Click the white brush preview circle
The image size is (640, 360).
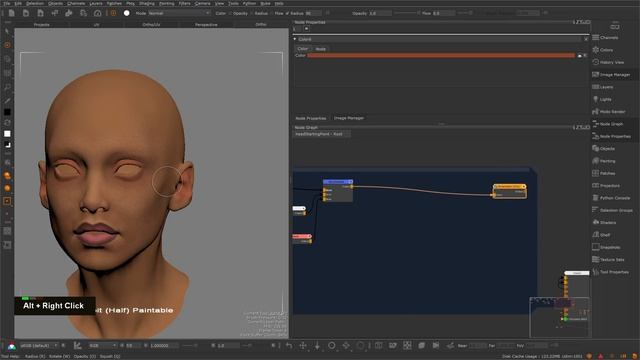[x=127, y=13]
